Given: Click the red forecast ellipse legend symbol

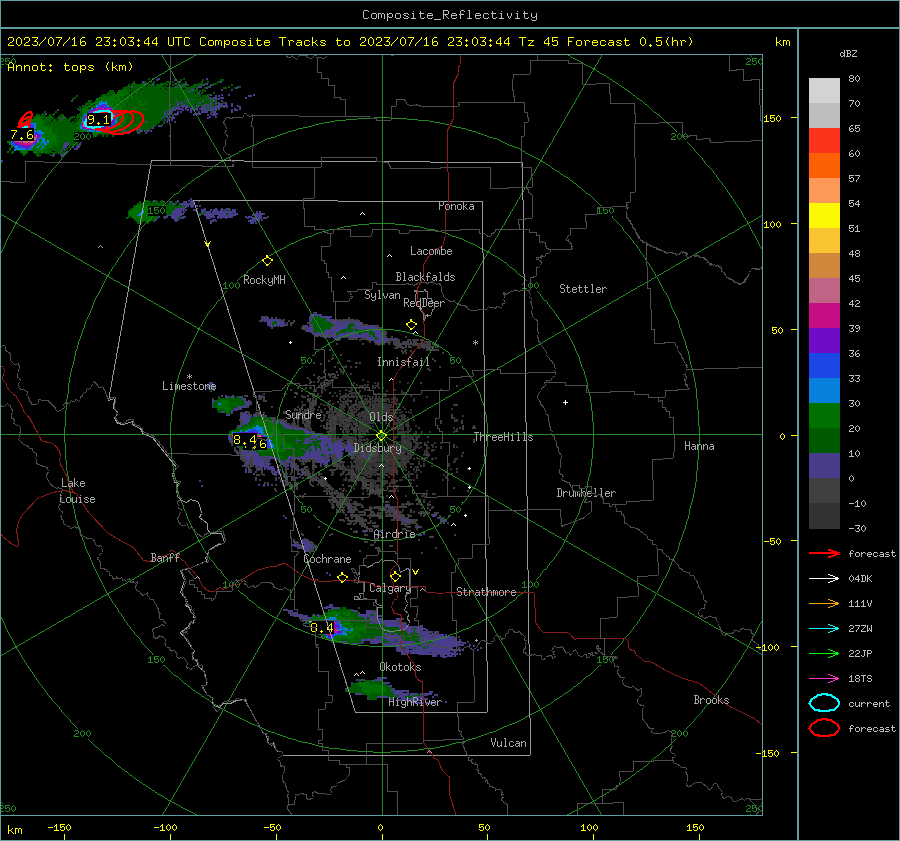Looking at the screenshot, I should tap(824, 728).
